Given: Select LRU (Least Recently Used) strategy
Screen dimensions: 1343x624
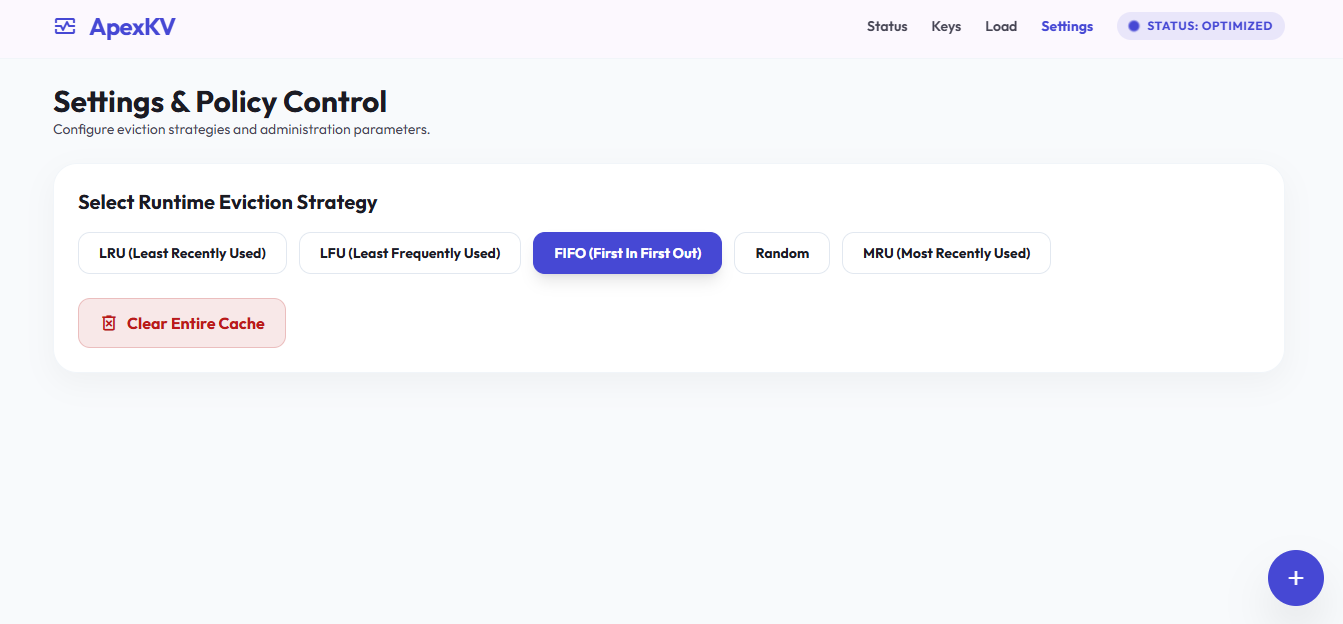Looking at the screenshot, I should (183, 253).
